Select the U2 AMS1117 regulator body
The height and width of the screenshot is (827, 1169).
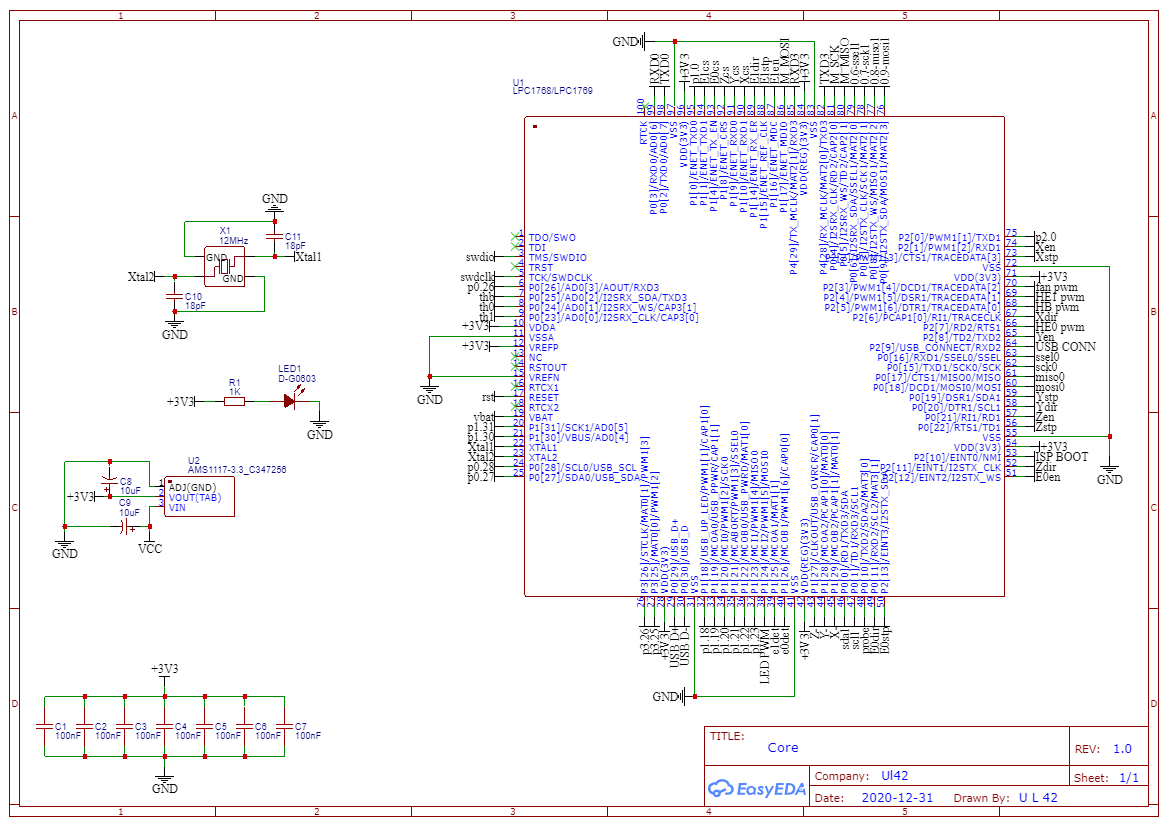(x=199, y=496)
